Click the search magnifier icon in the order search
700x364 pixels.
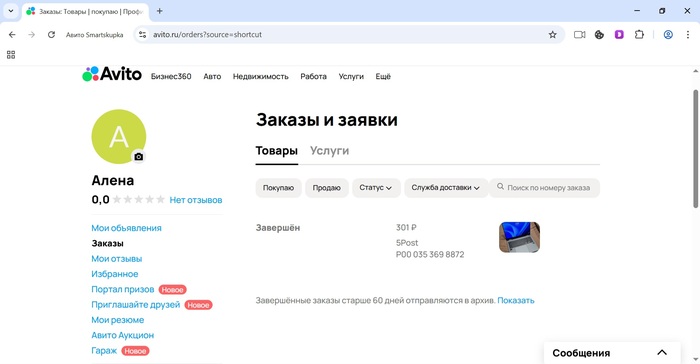click(500, 187)
